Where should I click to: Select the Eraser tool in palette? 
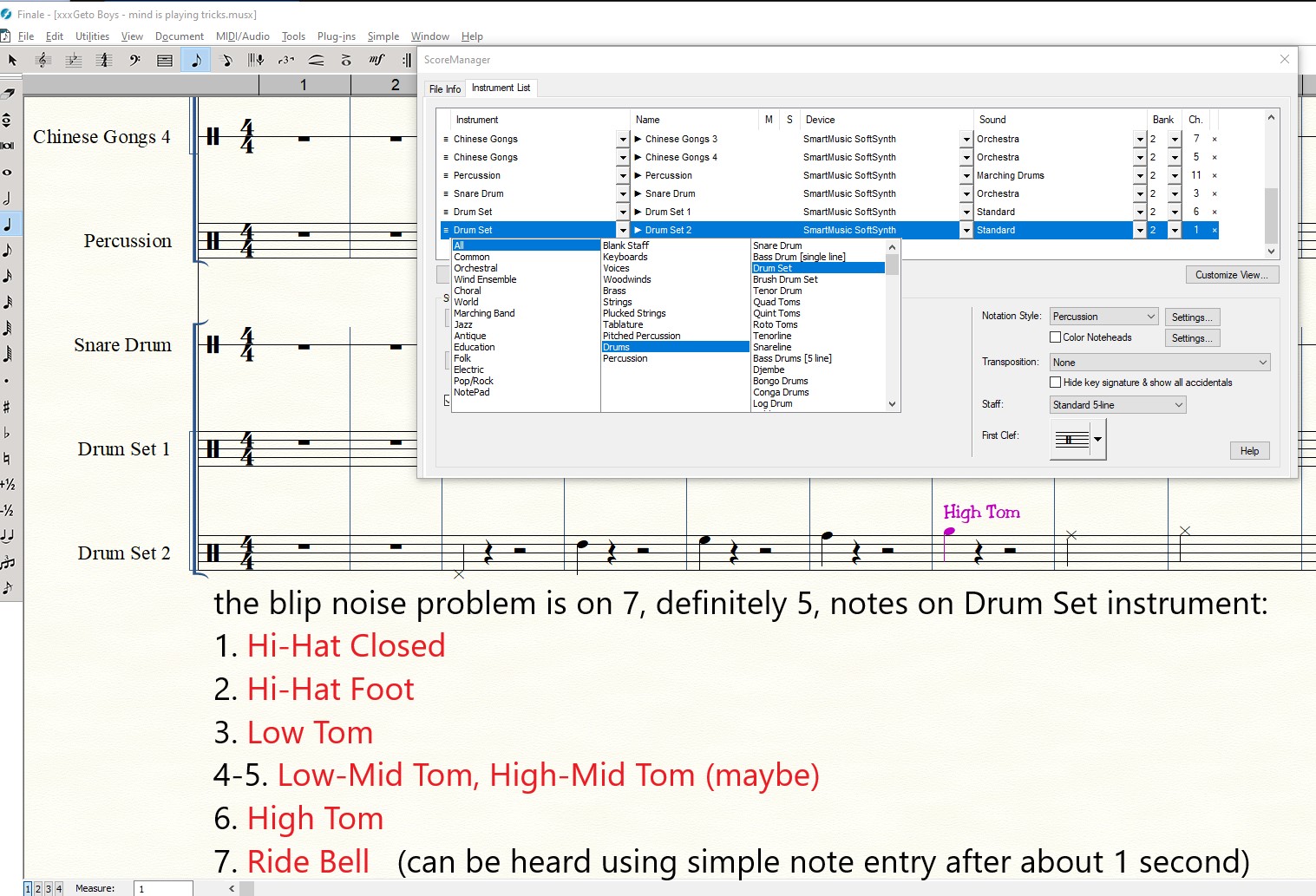point(9,93)
